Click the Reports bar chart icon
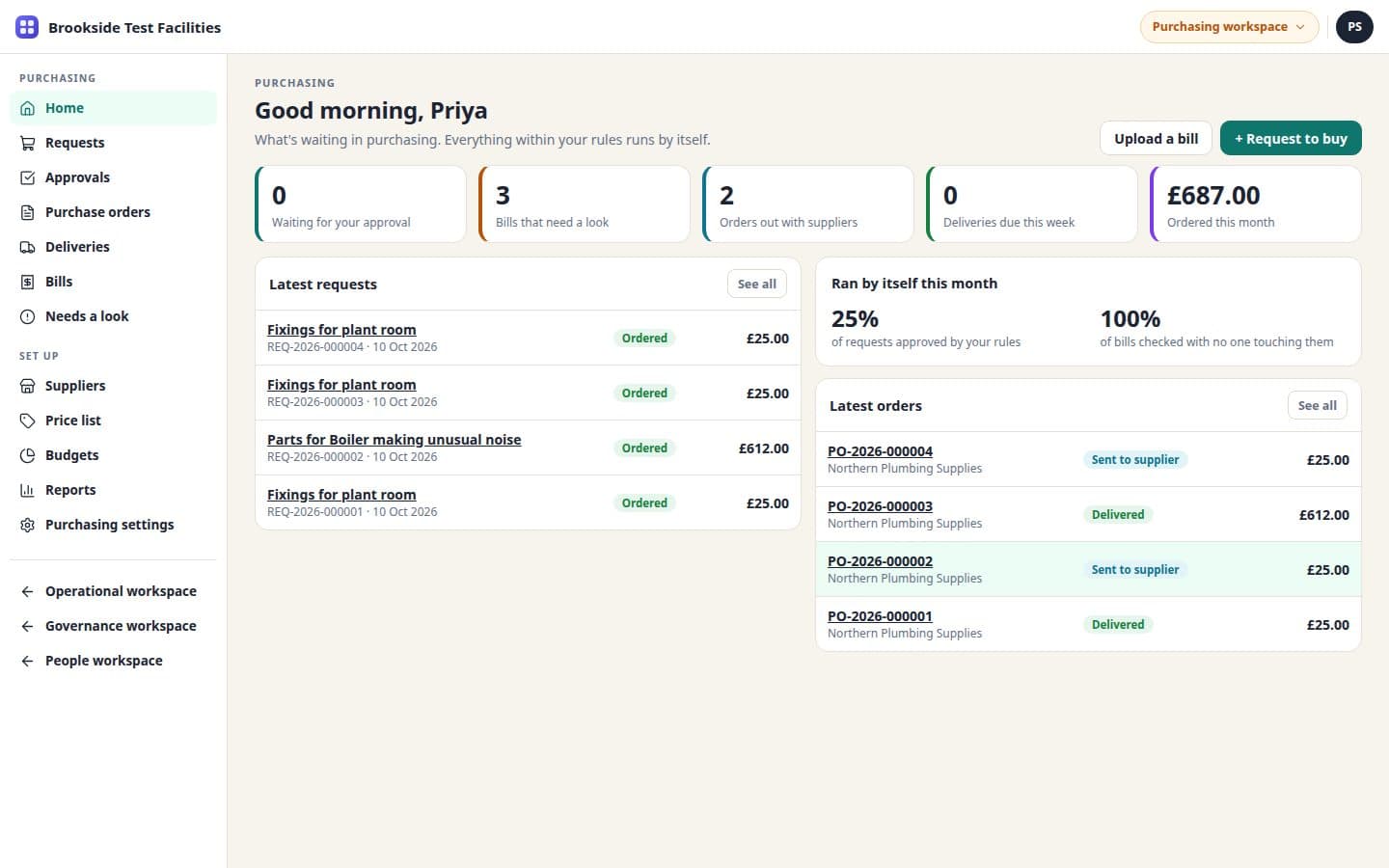This screenshot has width=1389, height=868. pos(28,490)
